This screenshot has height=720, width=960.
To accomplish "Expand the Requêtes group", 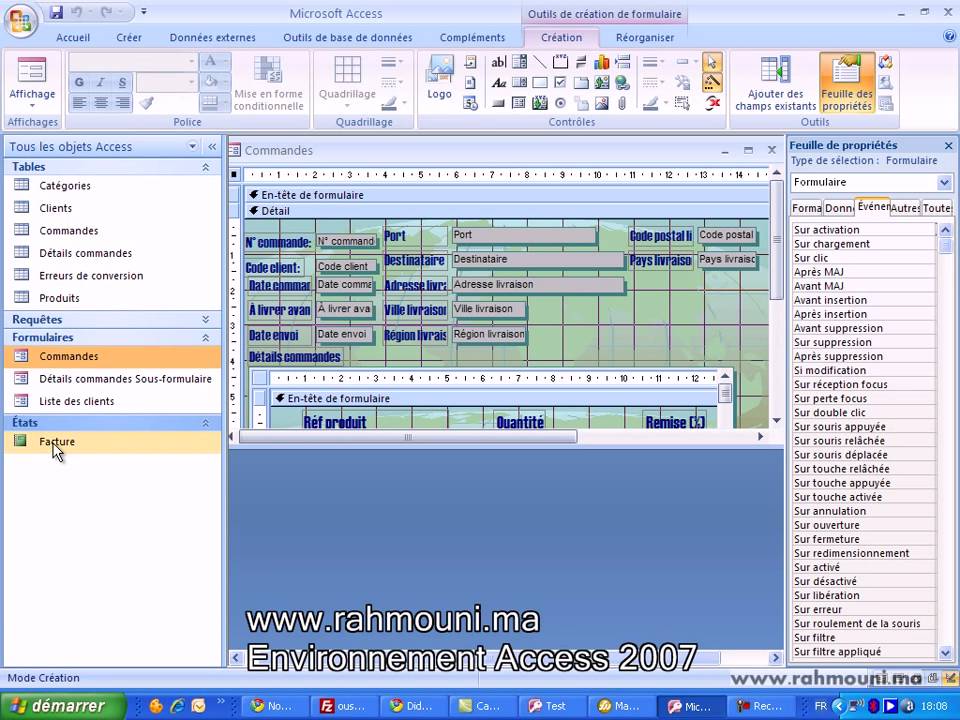I will (x=206, y=319).
